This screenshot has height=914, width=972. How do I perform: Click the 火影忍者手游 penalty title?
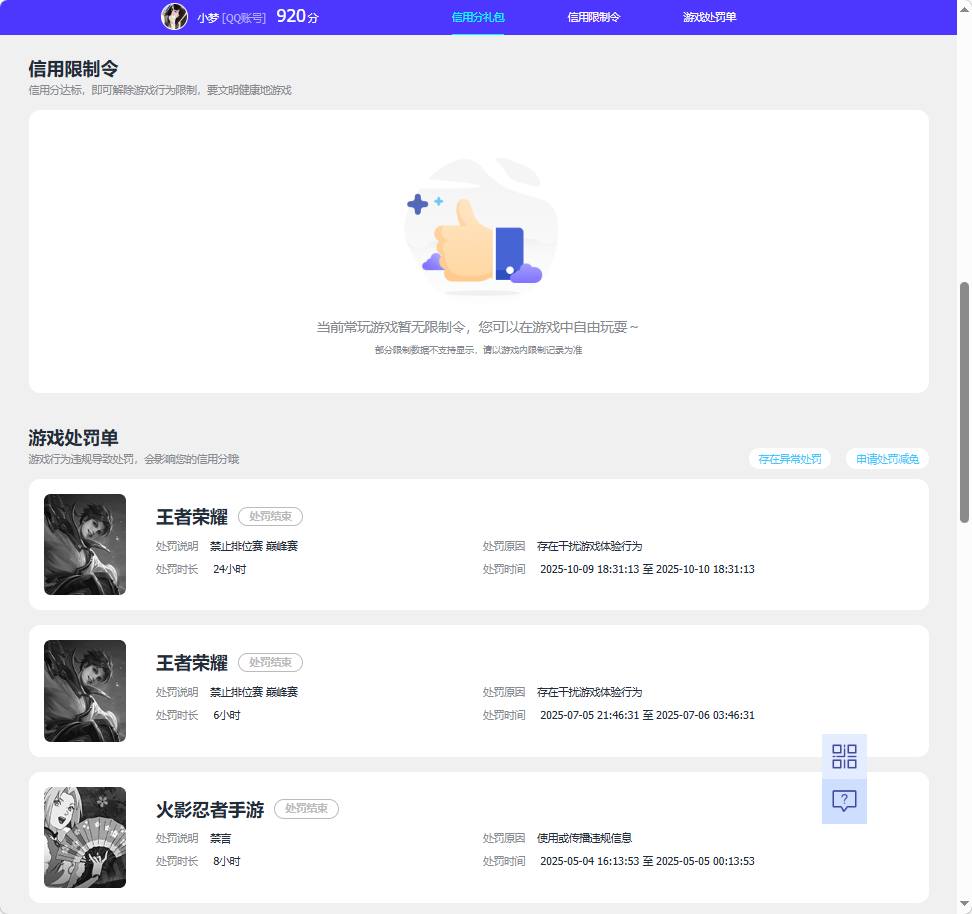click(211, 810)
